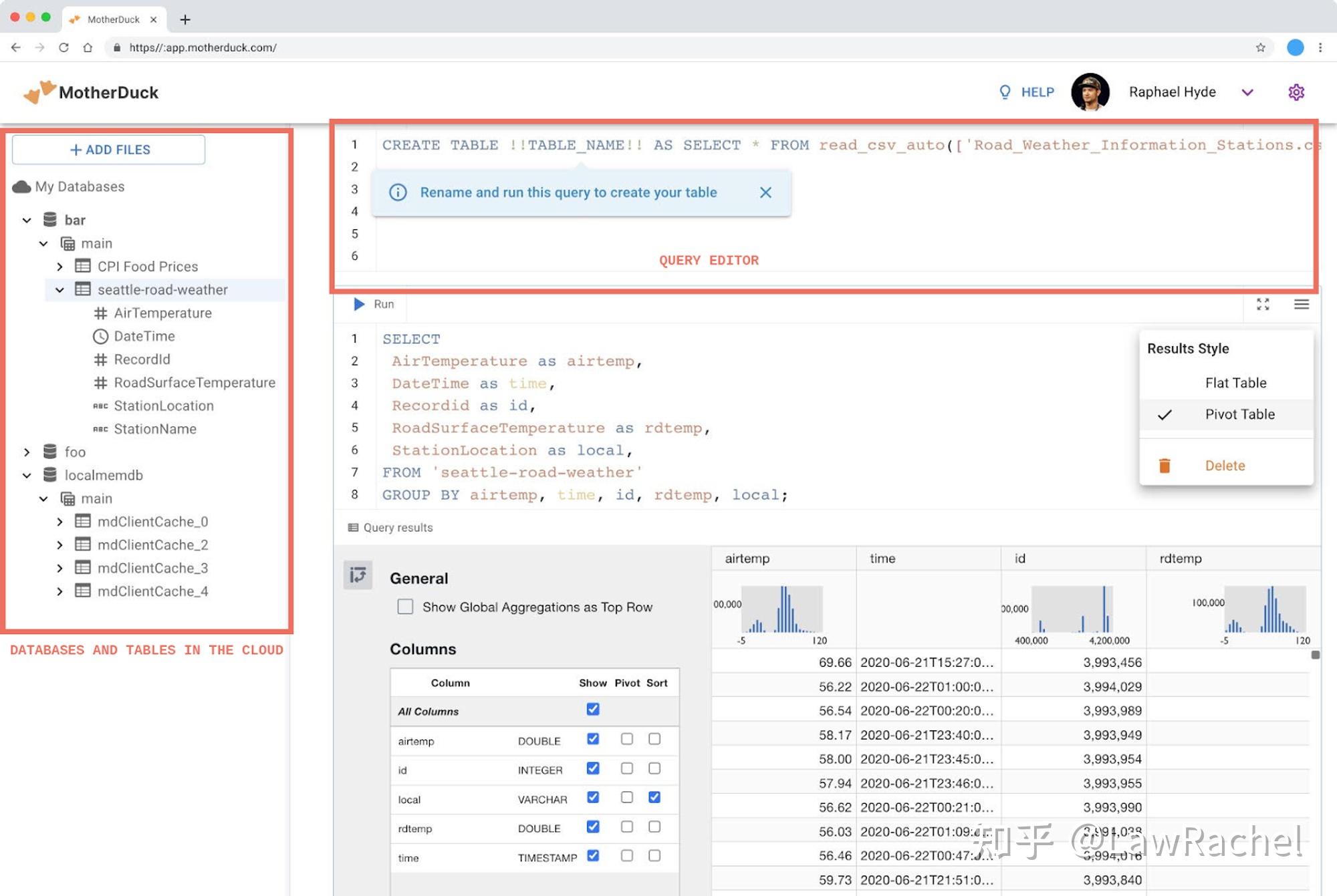Click the browser reload icon

click(x=64, y=47)
